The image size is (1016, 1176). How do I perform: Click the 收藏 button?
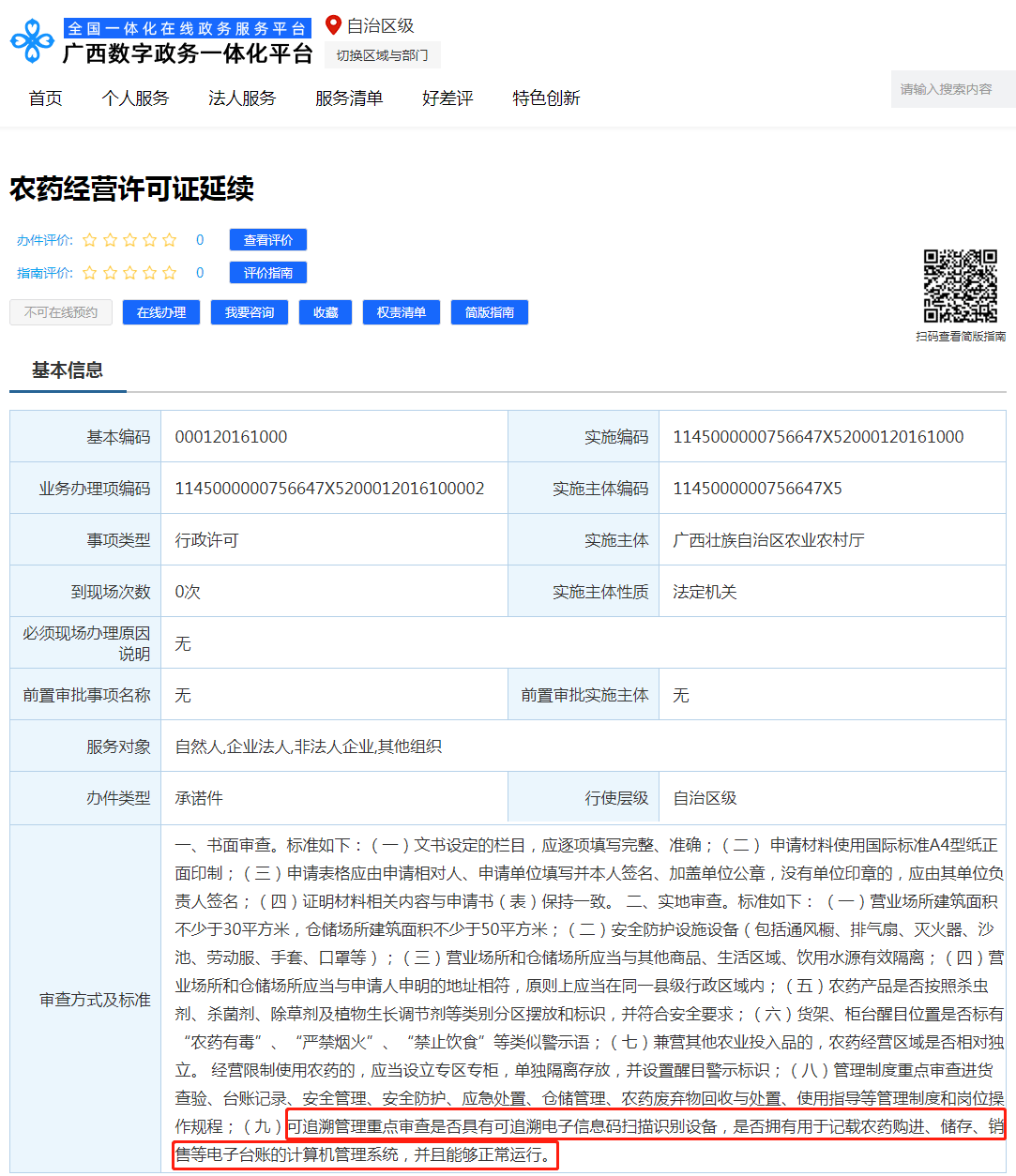coord(326,312)
